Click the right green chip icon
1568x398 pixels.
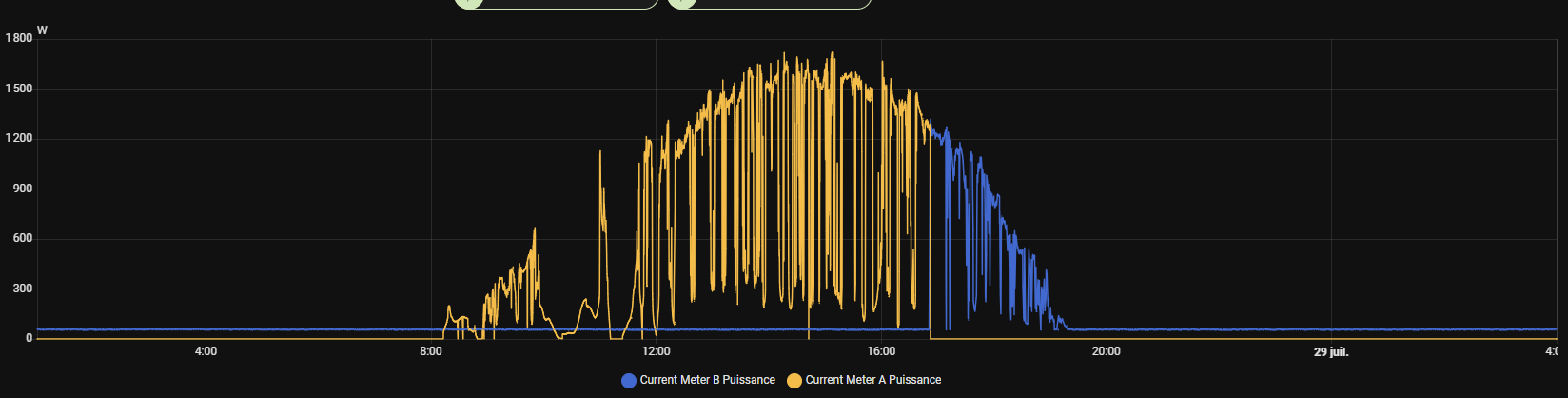coord(681,3)
